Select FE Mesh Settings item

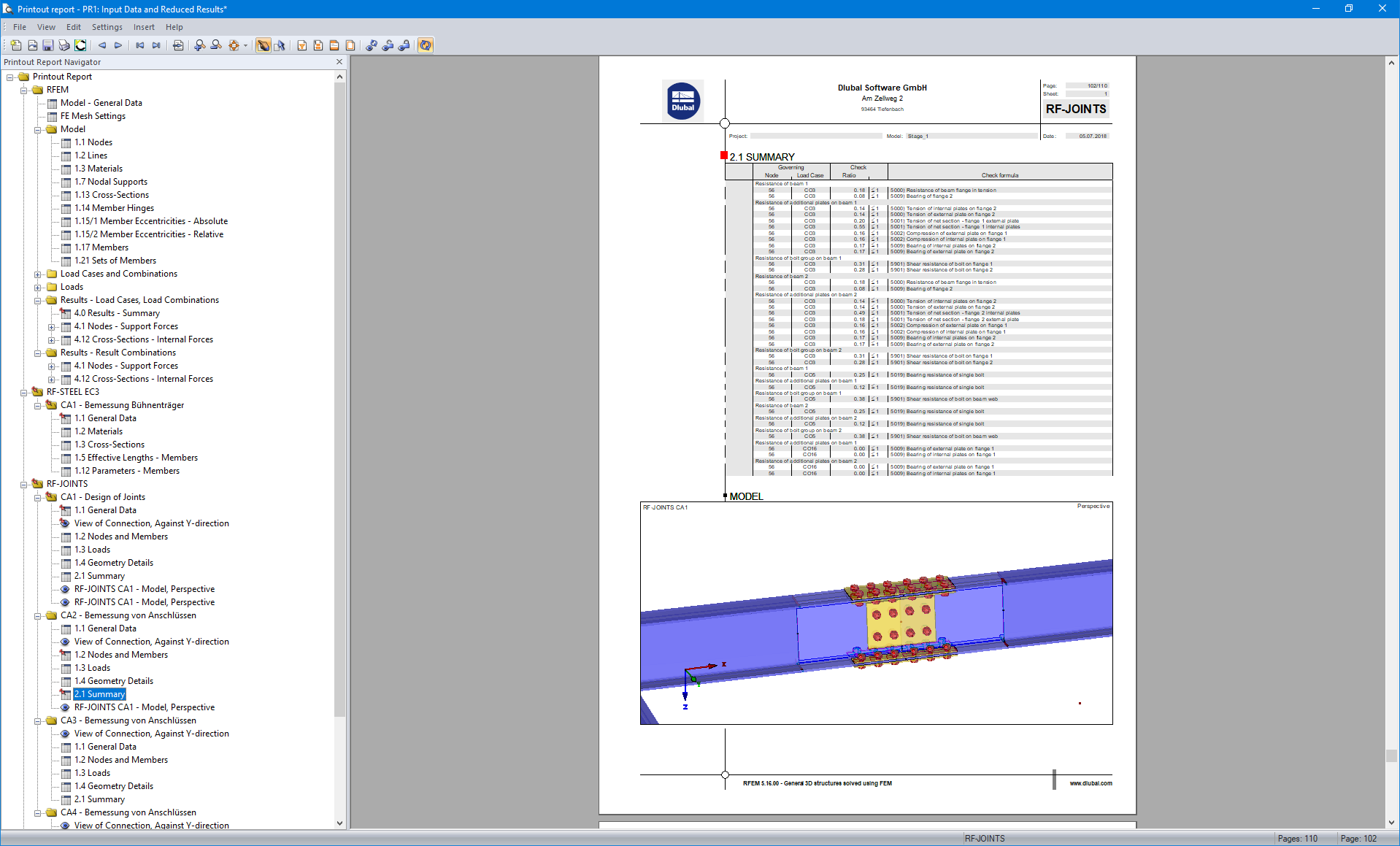click(93, 116)
